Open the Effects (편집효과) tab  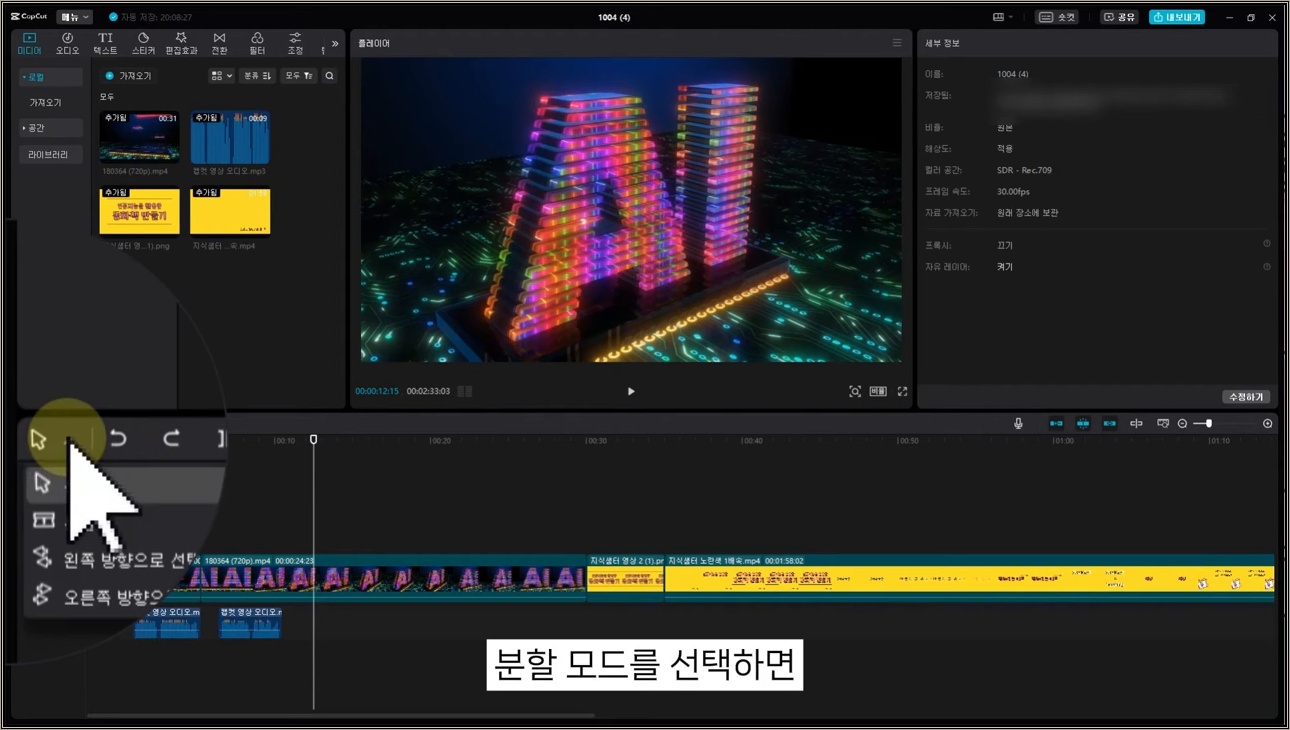point(181,43)
